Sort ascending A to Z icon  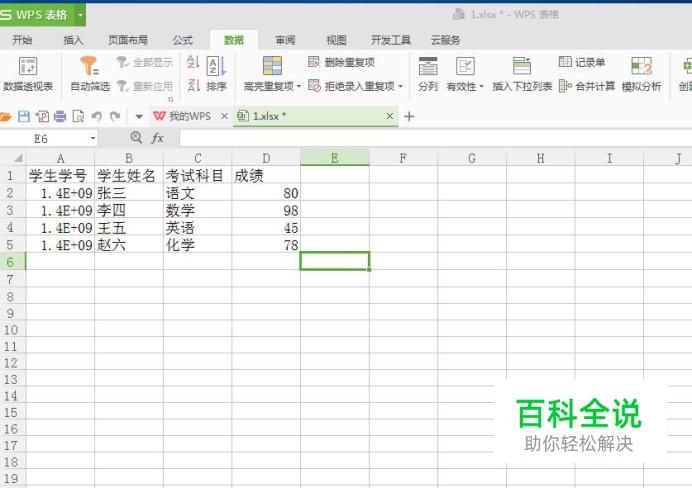[193, 62]
